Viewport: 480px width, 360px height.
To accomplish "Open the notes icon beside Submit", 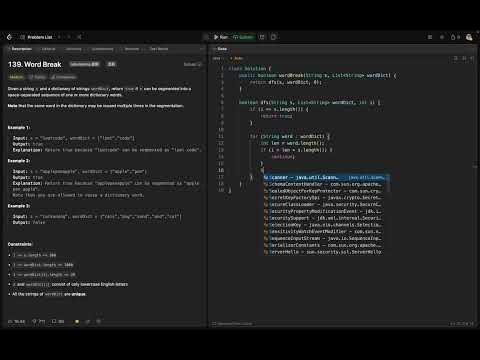I will (274, 37).
